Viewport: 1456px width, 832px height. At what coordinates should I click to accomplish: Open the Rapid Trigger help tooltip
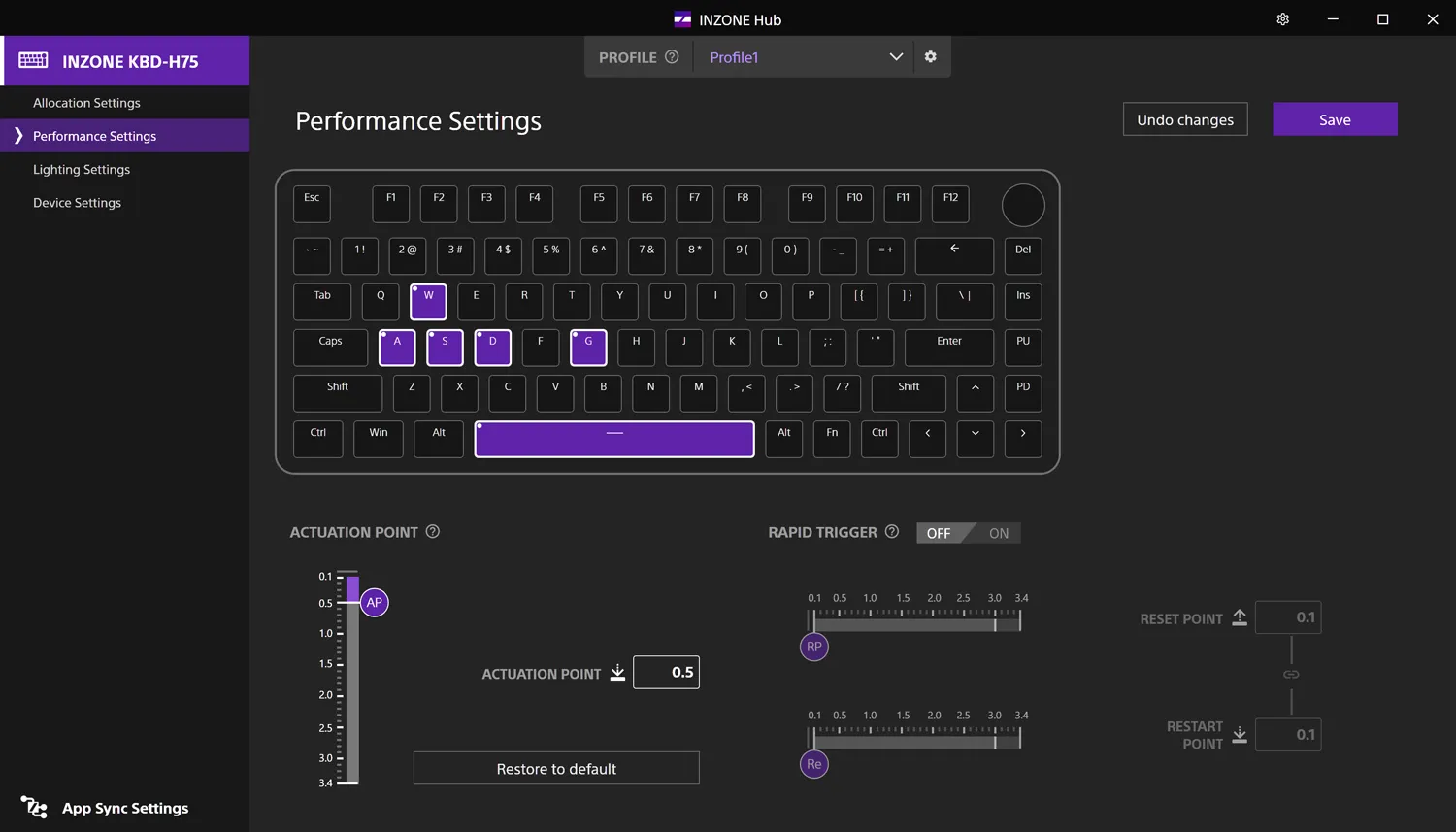pos(892,531)
